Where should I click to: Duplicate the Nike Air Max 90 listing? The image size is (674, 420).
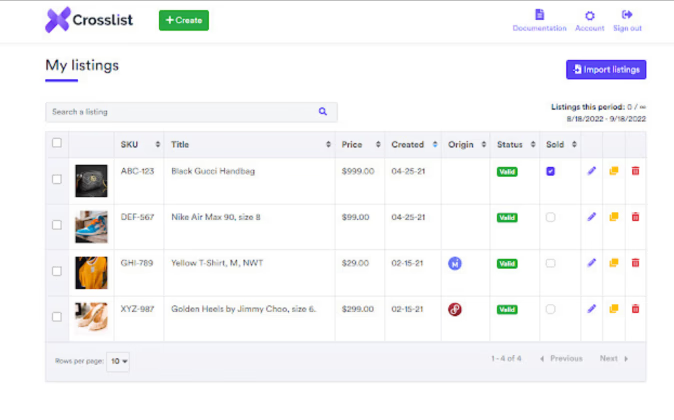pyautogui.click(x=614, y=217)
